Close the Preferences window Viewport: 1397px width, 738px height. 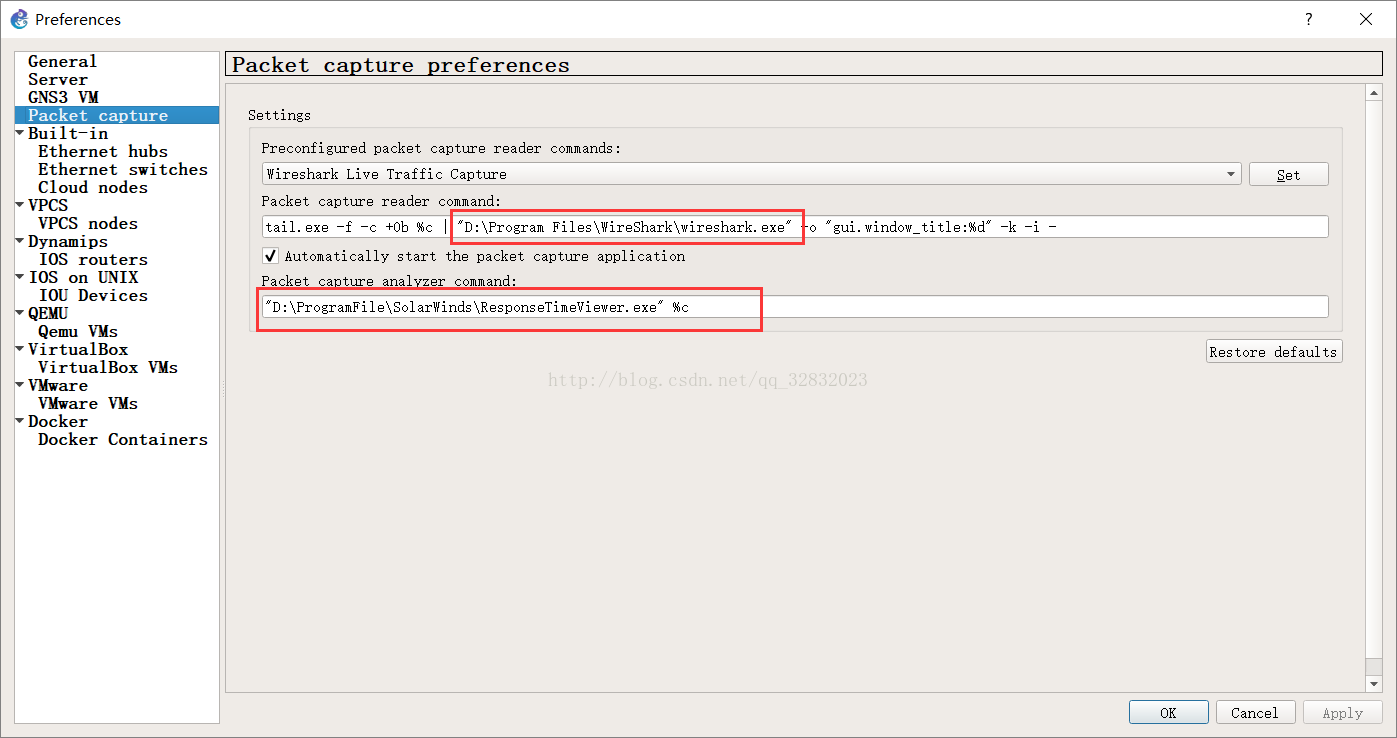point(1365,19)
